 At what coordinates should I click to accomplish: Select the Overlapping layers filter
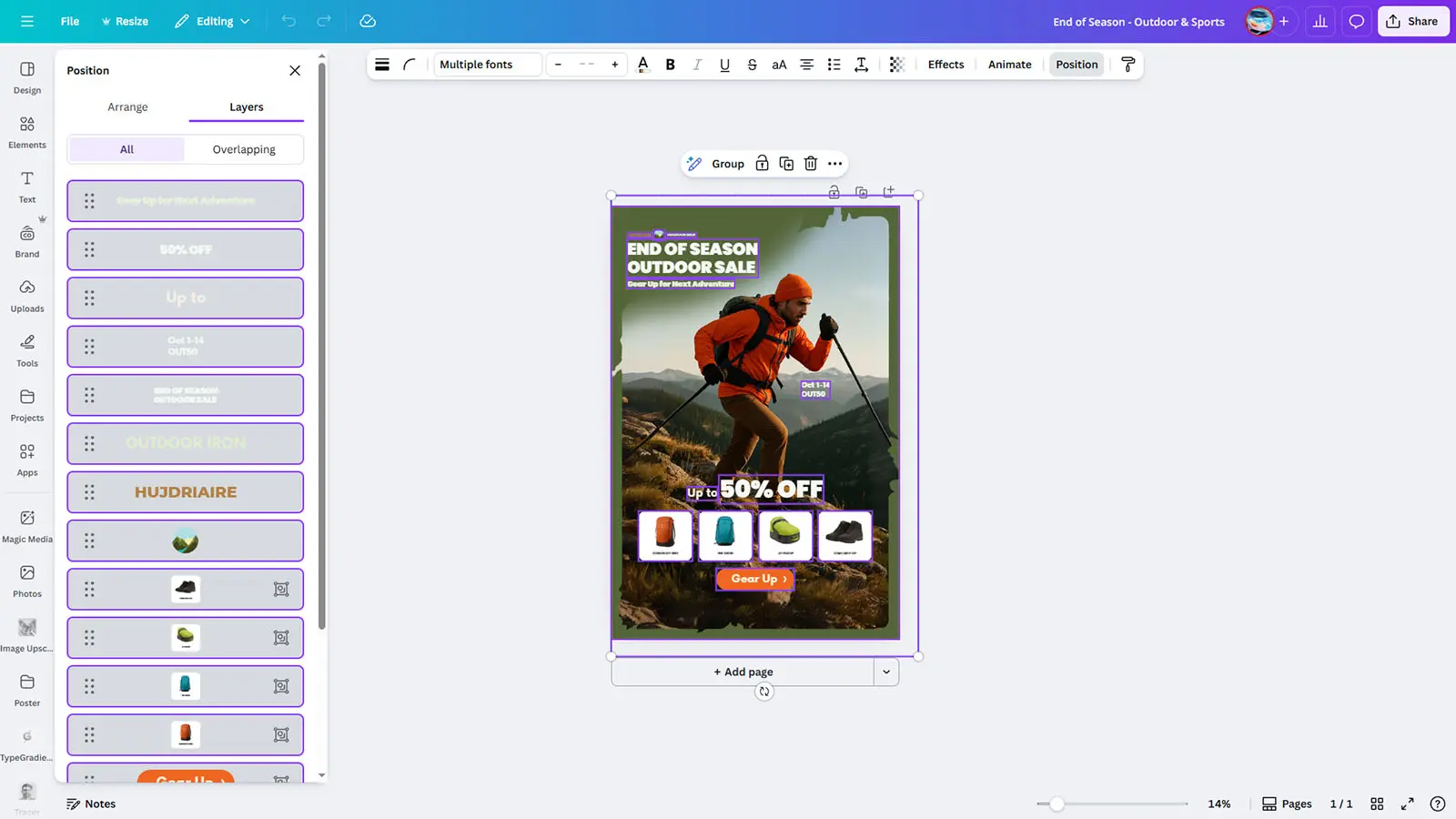point(244,149)
